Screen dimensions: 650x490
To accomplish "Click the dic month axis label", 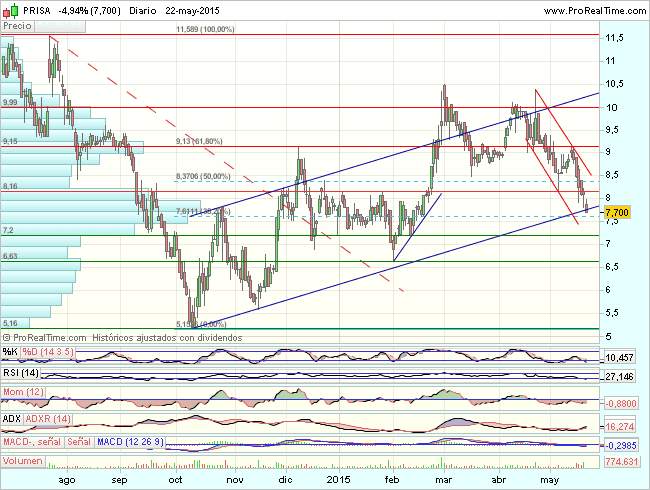I will 286,480.
